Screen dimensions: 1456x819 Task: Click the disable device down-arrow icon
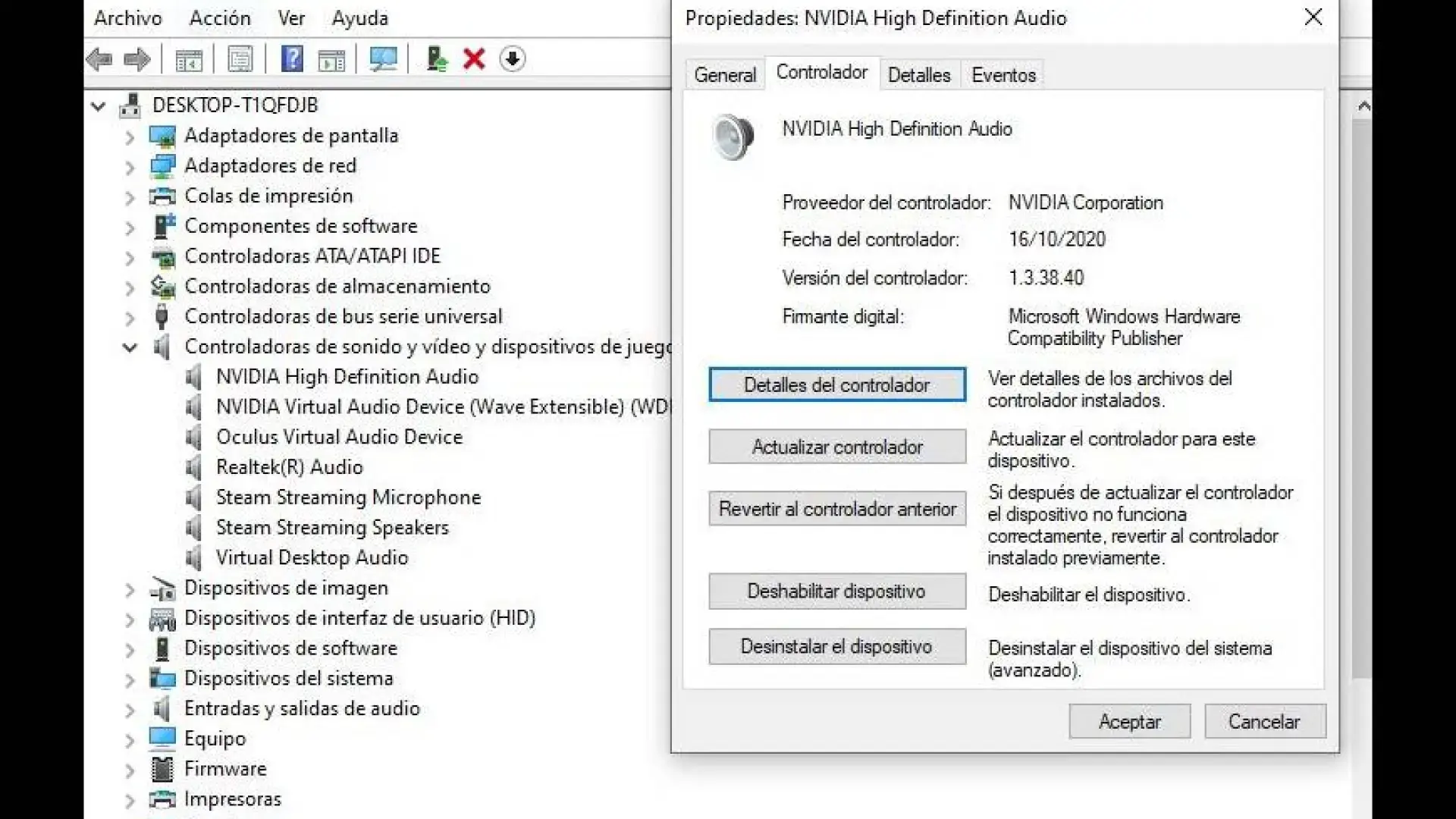coord(513,59)
